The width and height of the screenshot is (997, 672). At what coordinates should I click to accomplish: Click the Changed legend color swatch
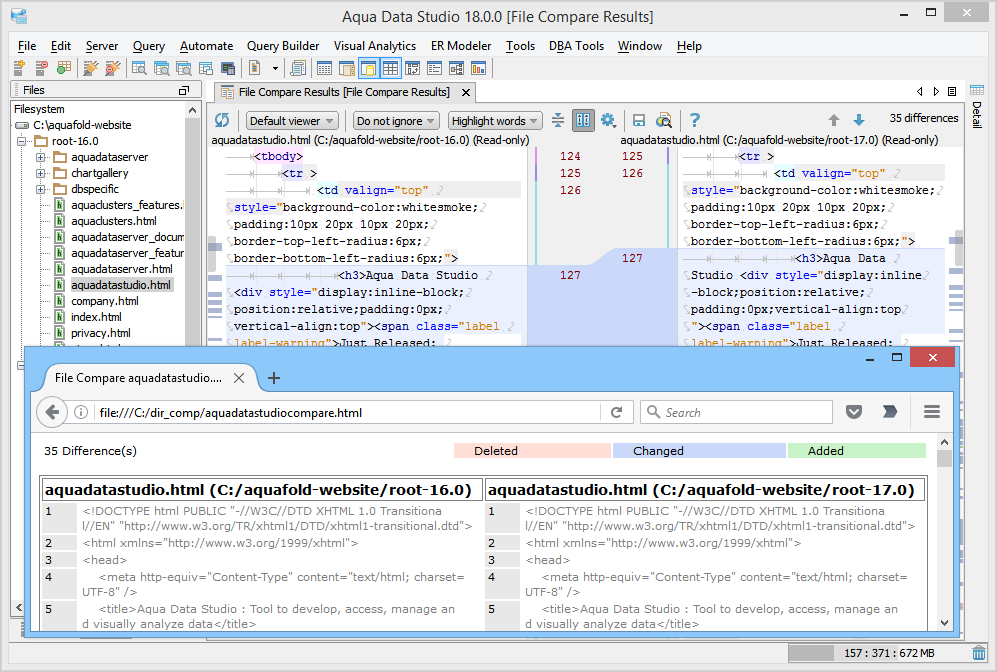pos(699,451)
